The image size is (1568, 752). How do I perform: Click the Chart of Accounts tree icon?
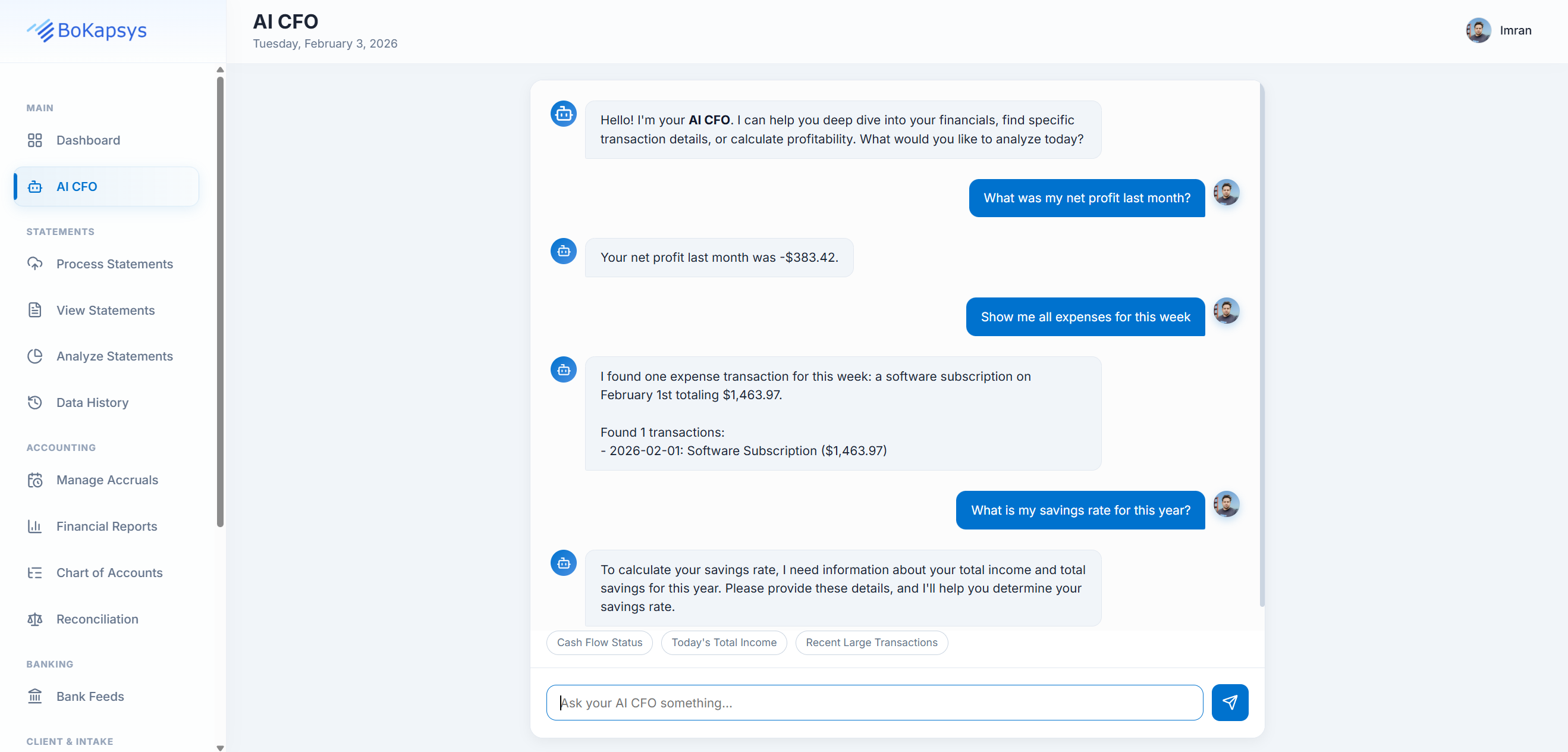[35, 572]
